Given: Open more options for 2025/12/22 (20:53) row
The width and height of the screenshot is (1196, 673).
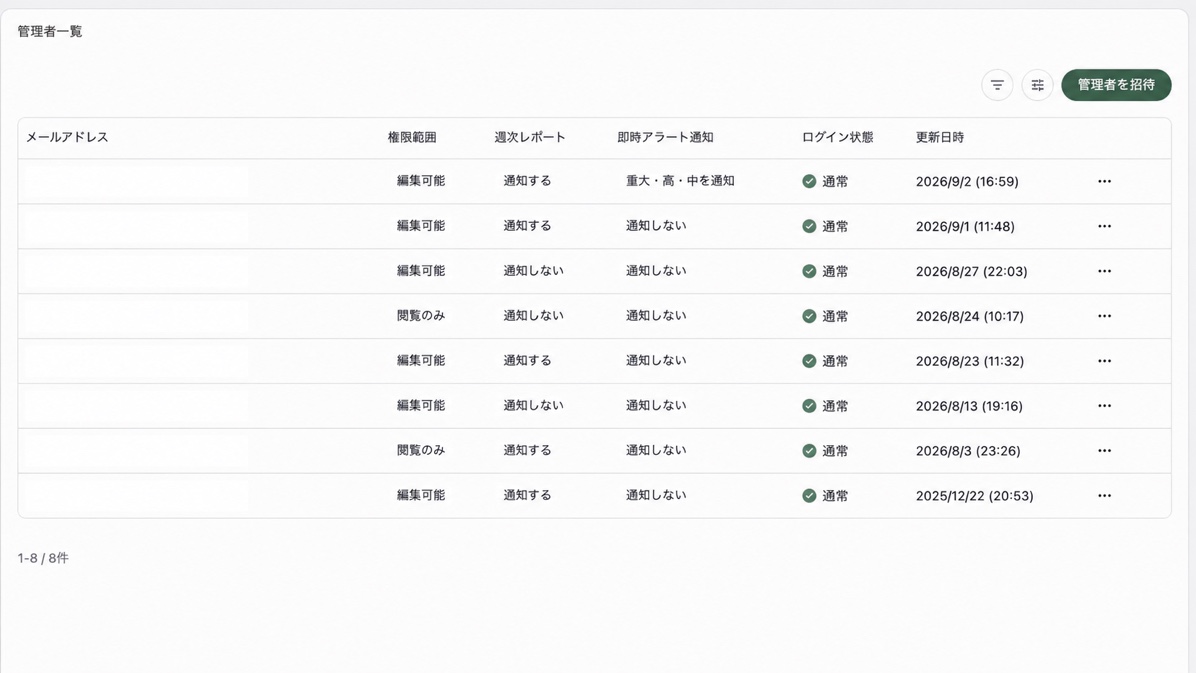Looking at the screenshot, I should point(1104,496).
